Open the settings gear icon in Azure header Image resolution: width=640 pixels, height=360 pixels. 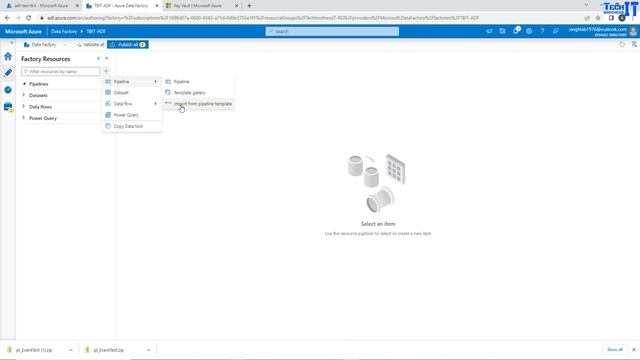(x=529, y=31)
